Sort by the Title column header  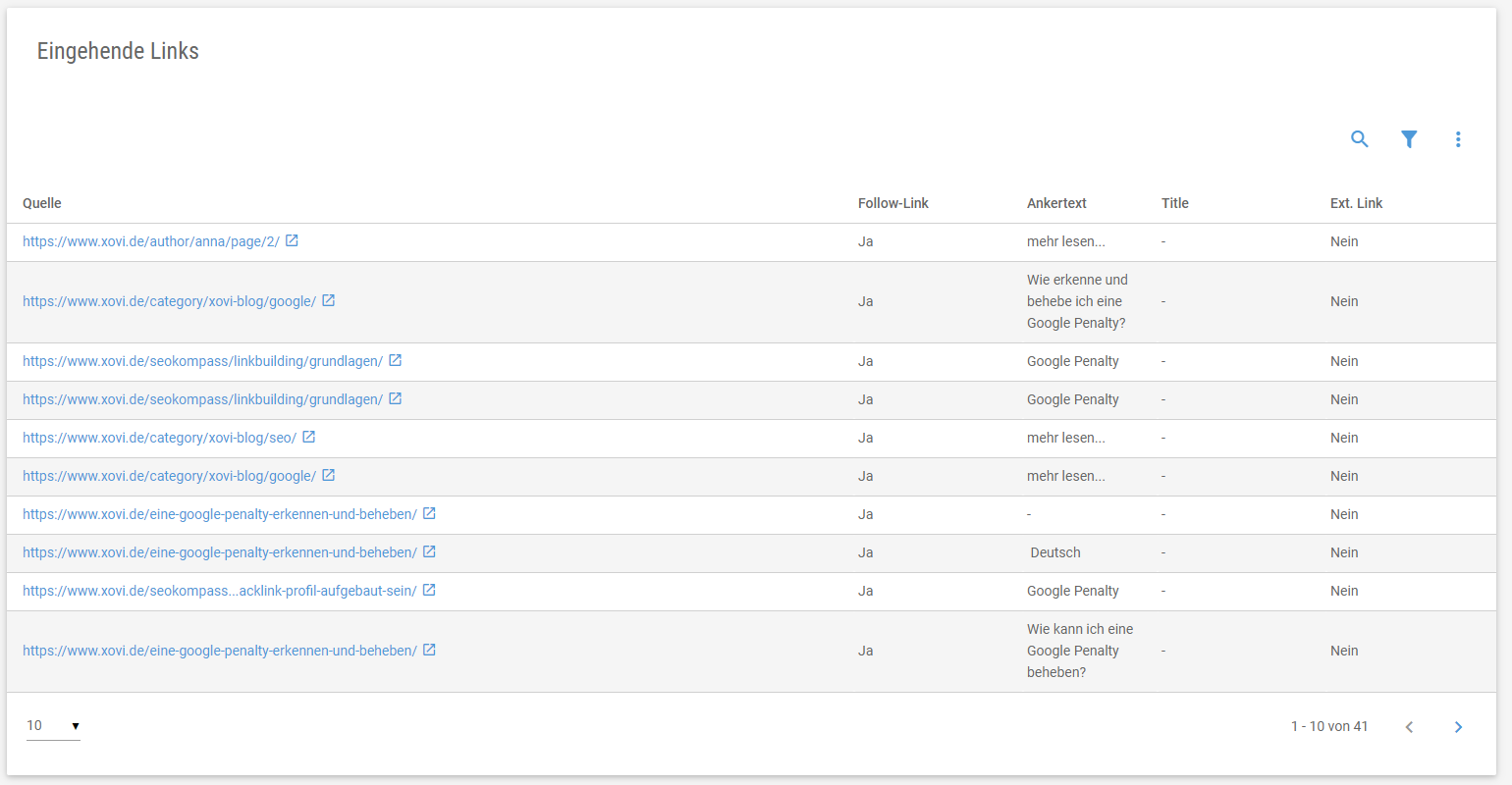pyautogui.click(x=1175, y=203)
